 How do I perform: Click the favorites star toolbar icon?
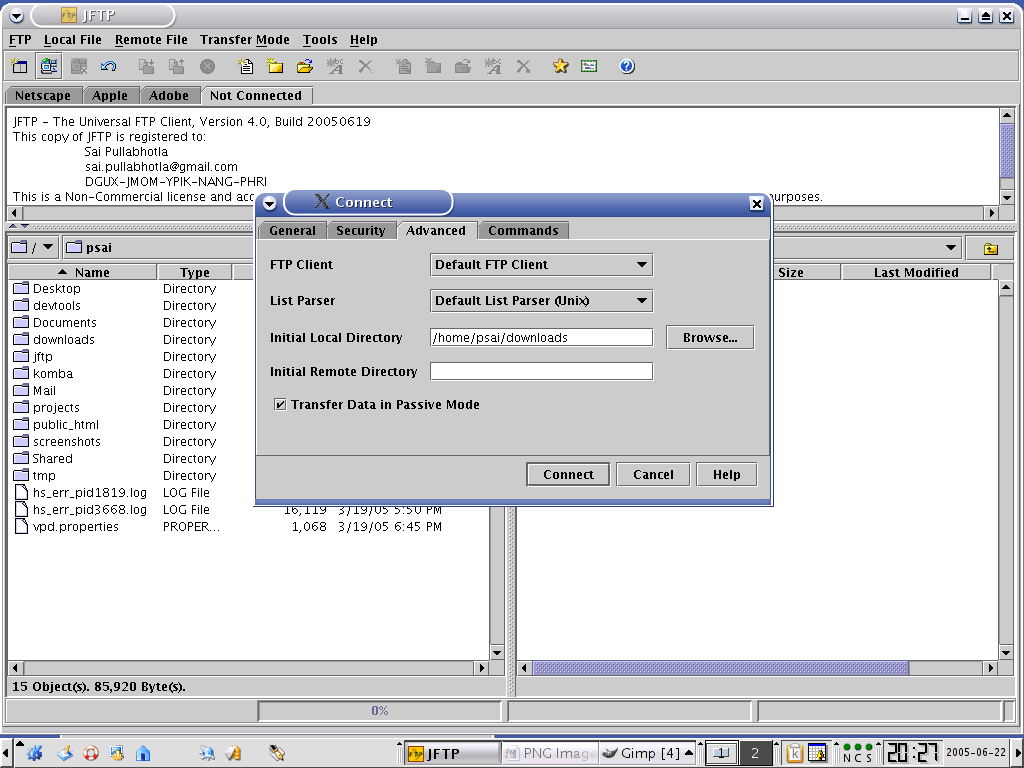click(x=560, y=66)
